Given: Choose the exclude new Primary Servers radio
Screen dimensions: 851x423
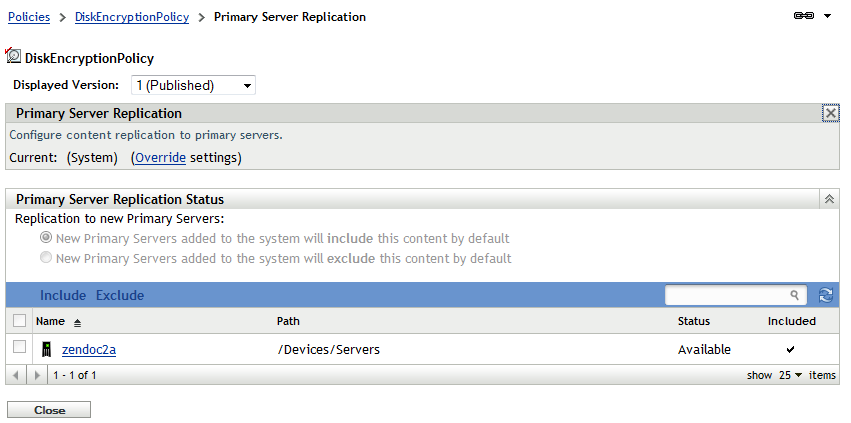Looking at the screenshot, I should [x=46, y=259].
